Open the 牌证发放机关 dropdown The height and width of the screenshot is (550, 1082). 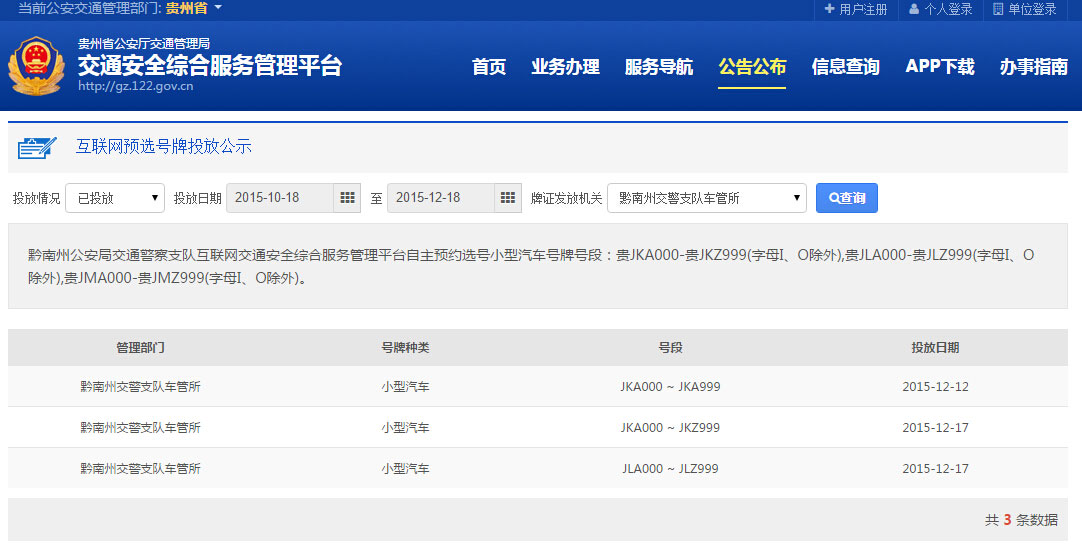click(x=707, y=198)
